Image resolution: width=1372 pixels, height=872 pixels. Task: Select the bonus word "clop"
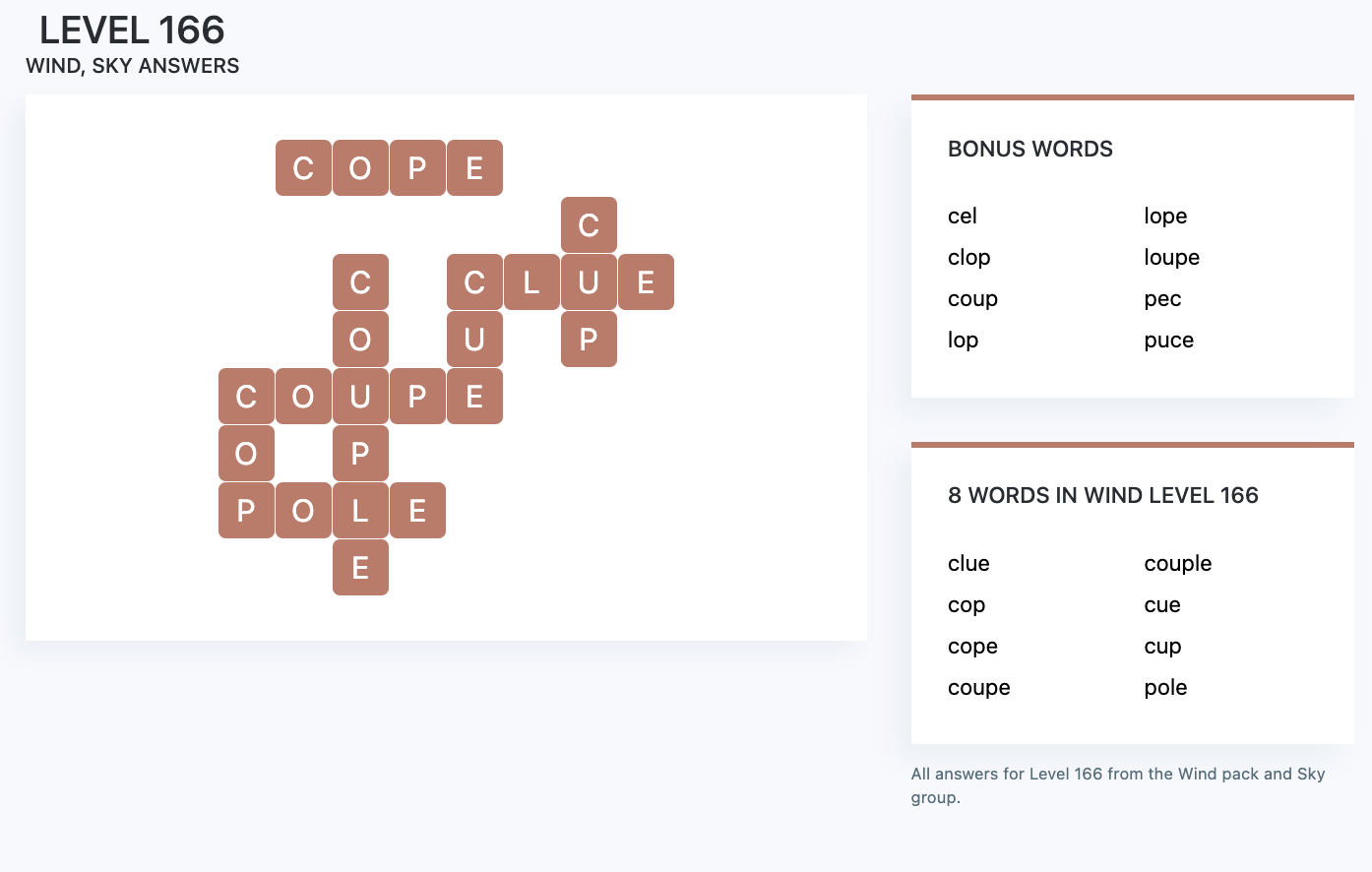(968, 258)
